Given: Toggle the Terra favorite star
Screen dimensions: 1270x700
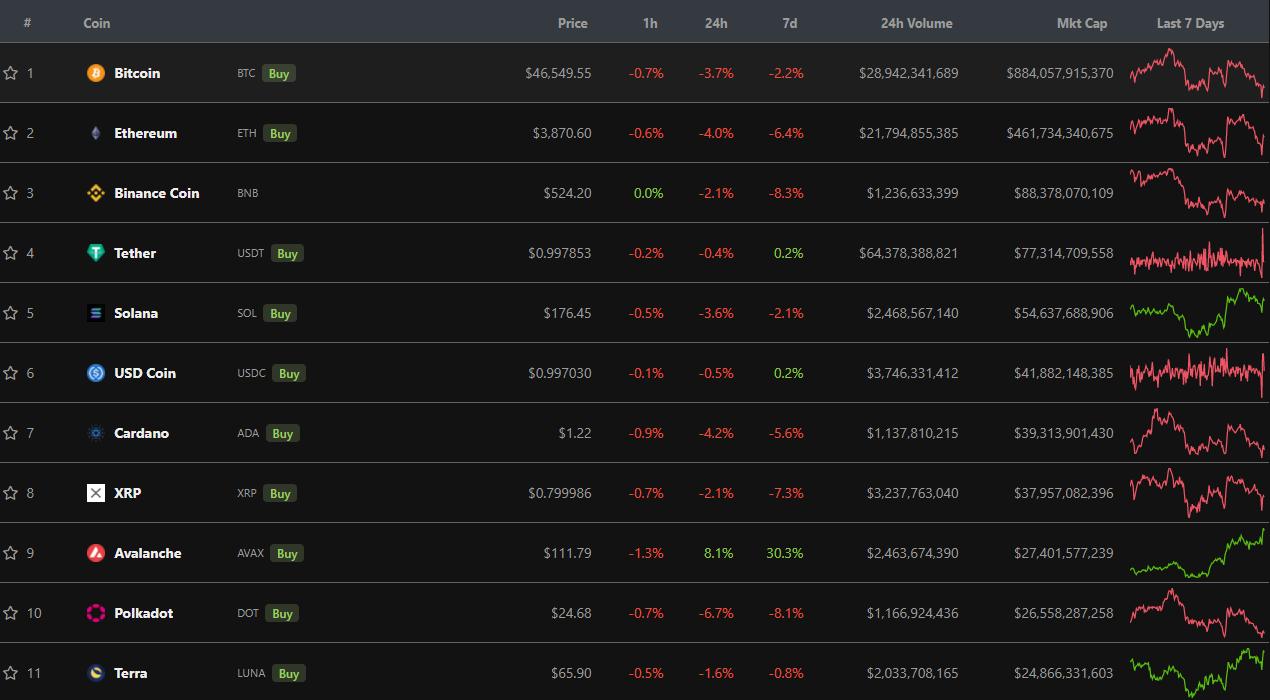Looking at the screenshot, I should click(10, 673).
